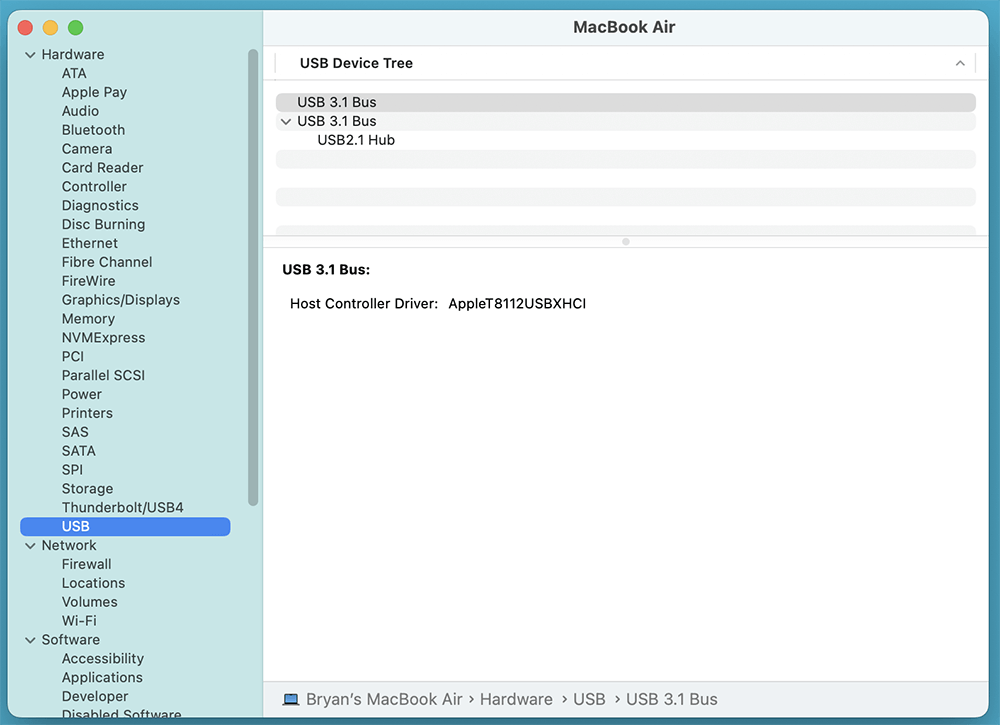Open Thunderbolt/USB4 hardware section
Image resolution: width=1000 pixels, height=725 pixels.
122,508
